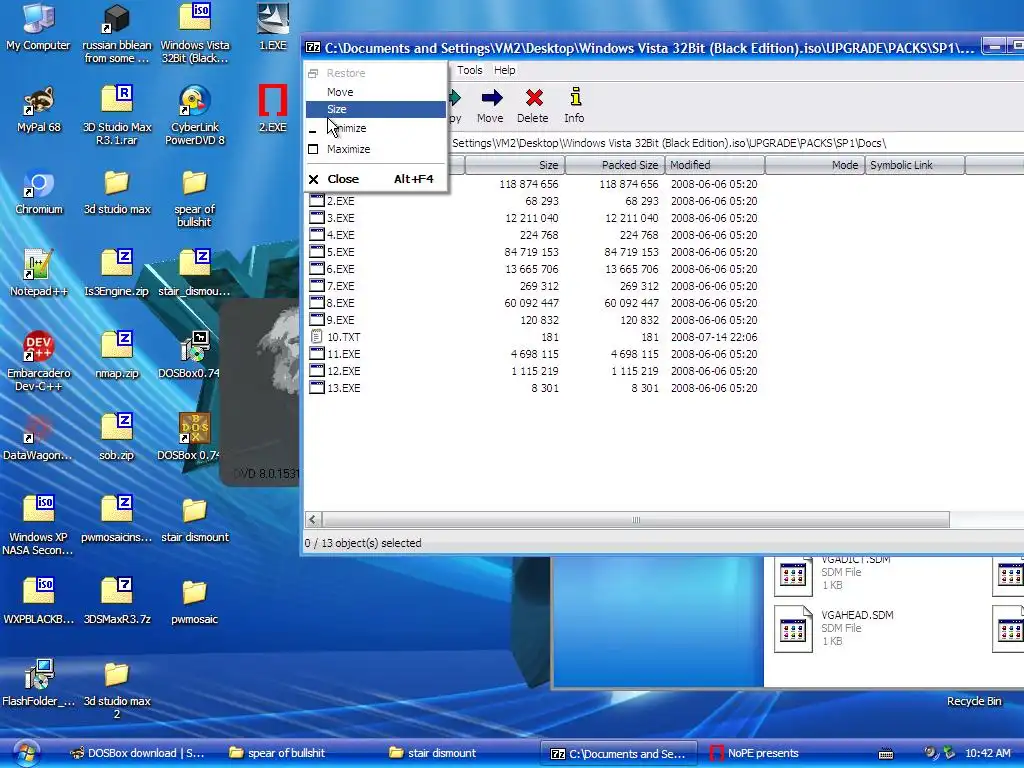
Task: Sort by the Symbolic Link column header
Action: pos(915,165)
